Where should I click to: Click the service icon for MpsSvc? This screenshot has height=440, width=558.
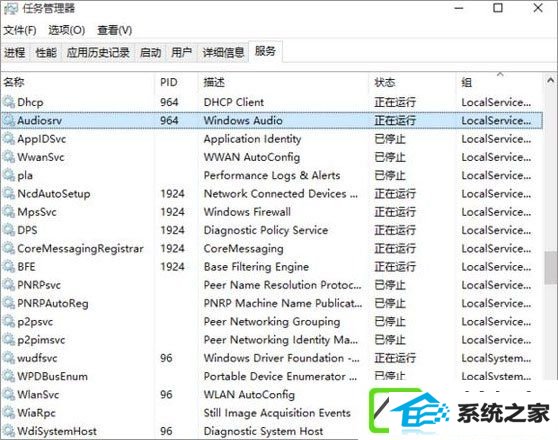click(x=9, y=212)
